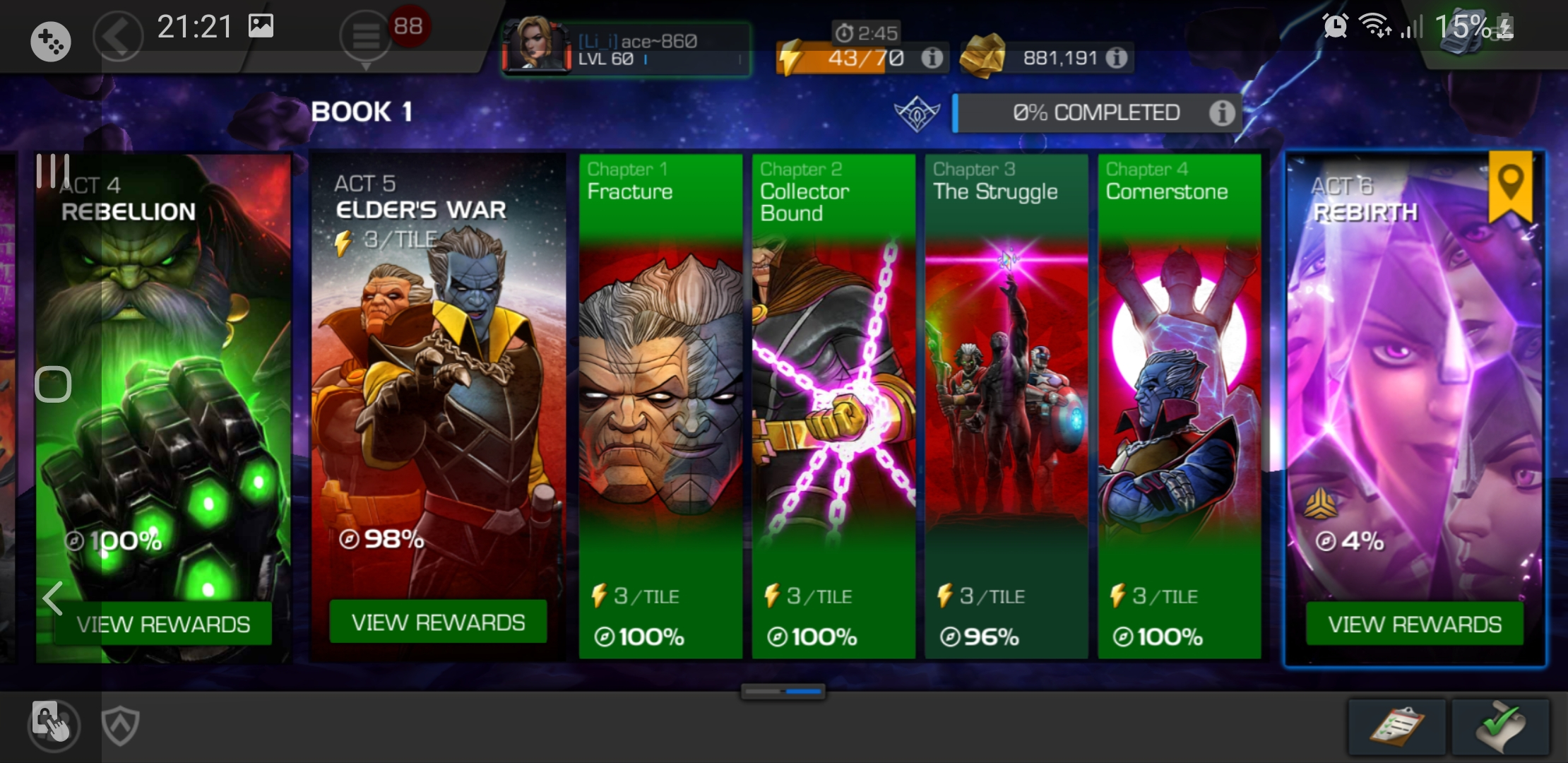Screen dimensions: 1568x763
Task: View rewards for Act 5 Elder's War
Action: coord(438,622)
